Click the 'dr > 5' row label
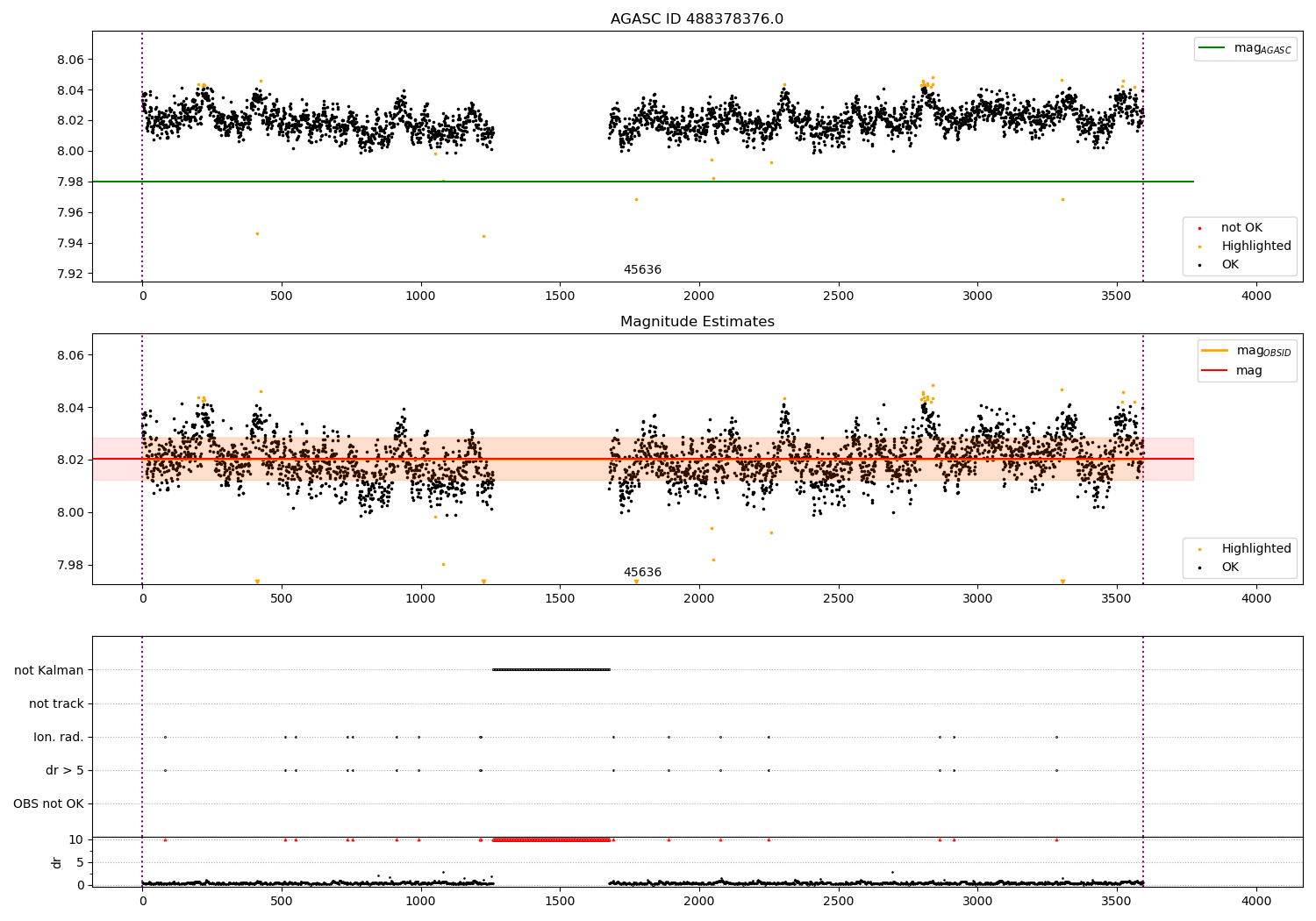 (65, 770)
